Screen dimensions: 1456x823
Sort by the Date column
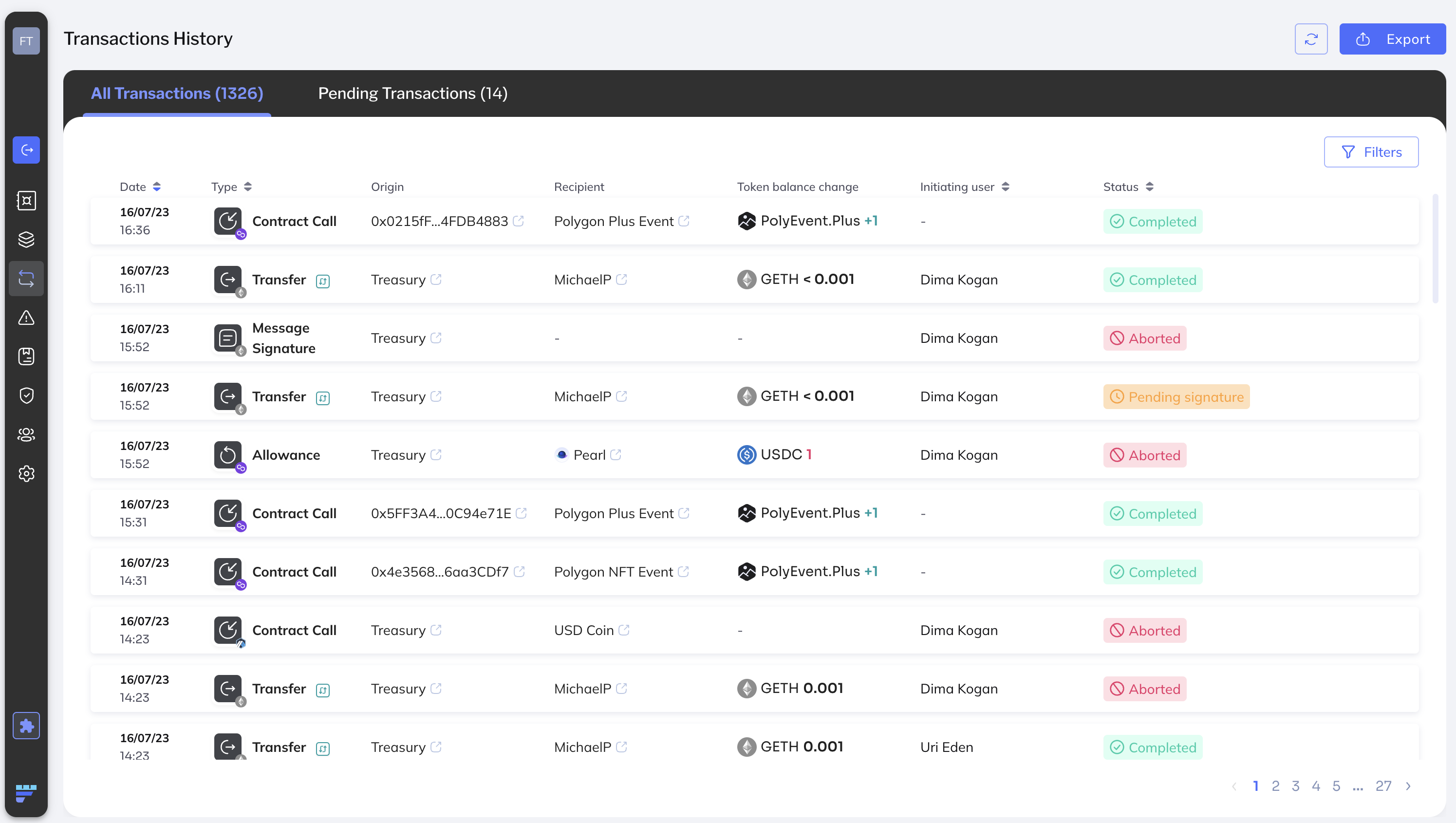pyautogui.click(x=157, y=187)
